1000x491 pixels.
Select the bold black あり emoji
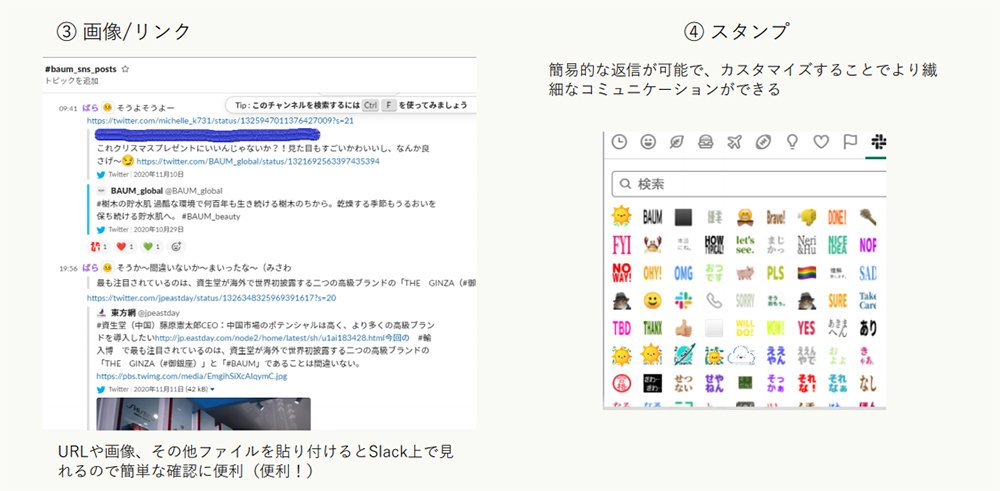pyautogui.click(x=868, y=328)
